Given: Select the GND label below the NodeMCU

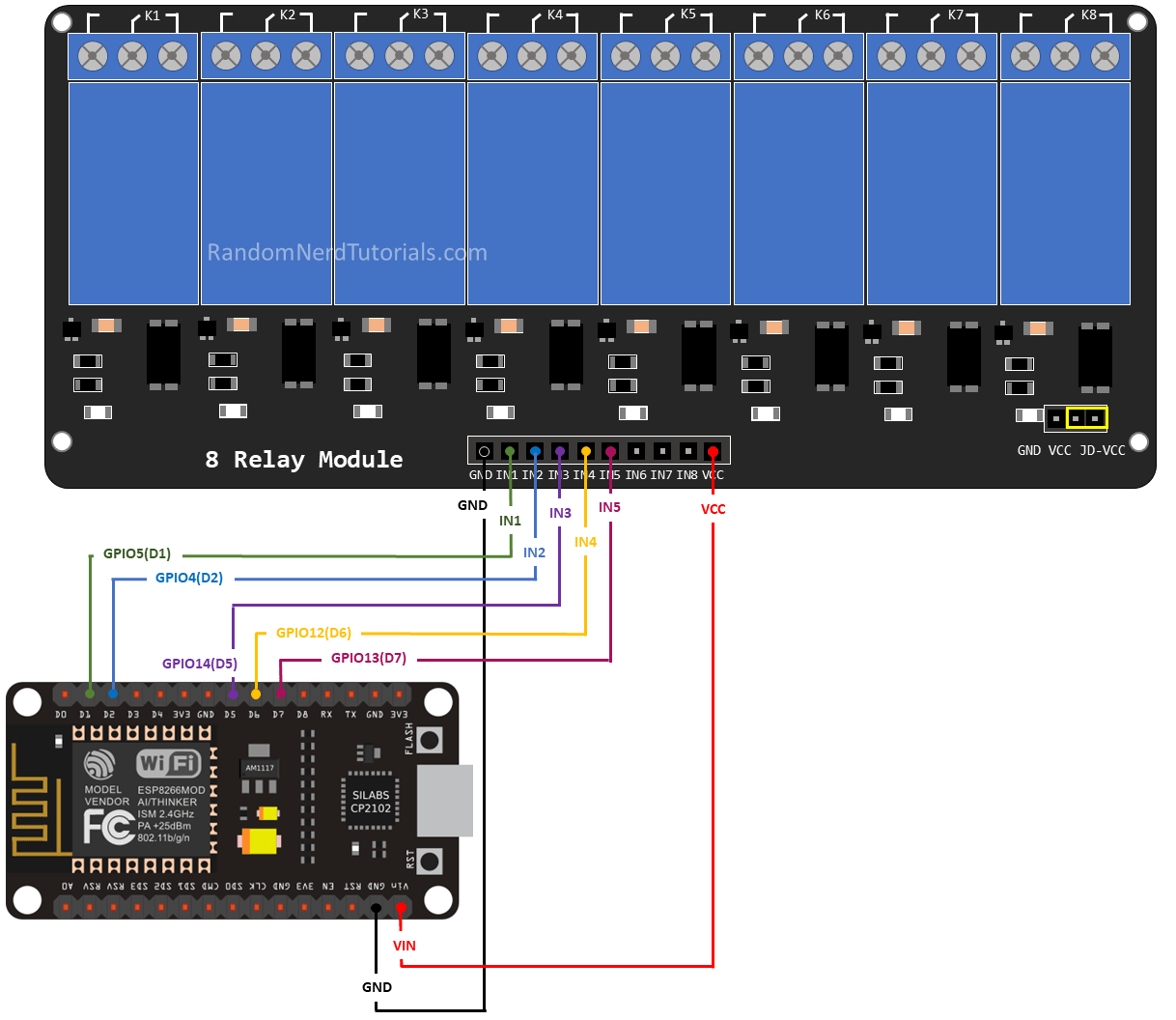Looking at the screenshot, I should [x=378, y=986].
